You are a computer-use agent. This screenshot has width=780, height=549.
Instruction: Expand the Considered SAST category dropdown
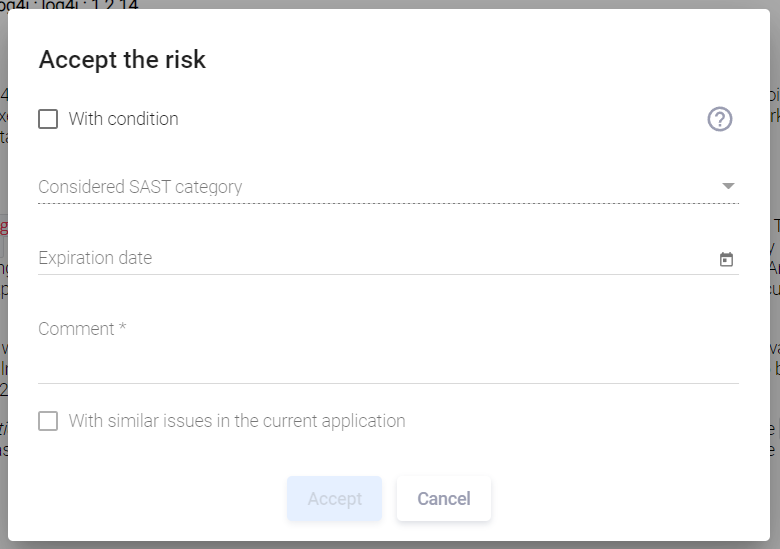[389, 187]
